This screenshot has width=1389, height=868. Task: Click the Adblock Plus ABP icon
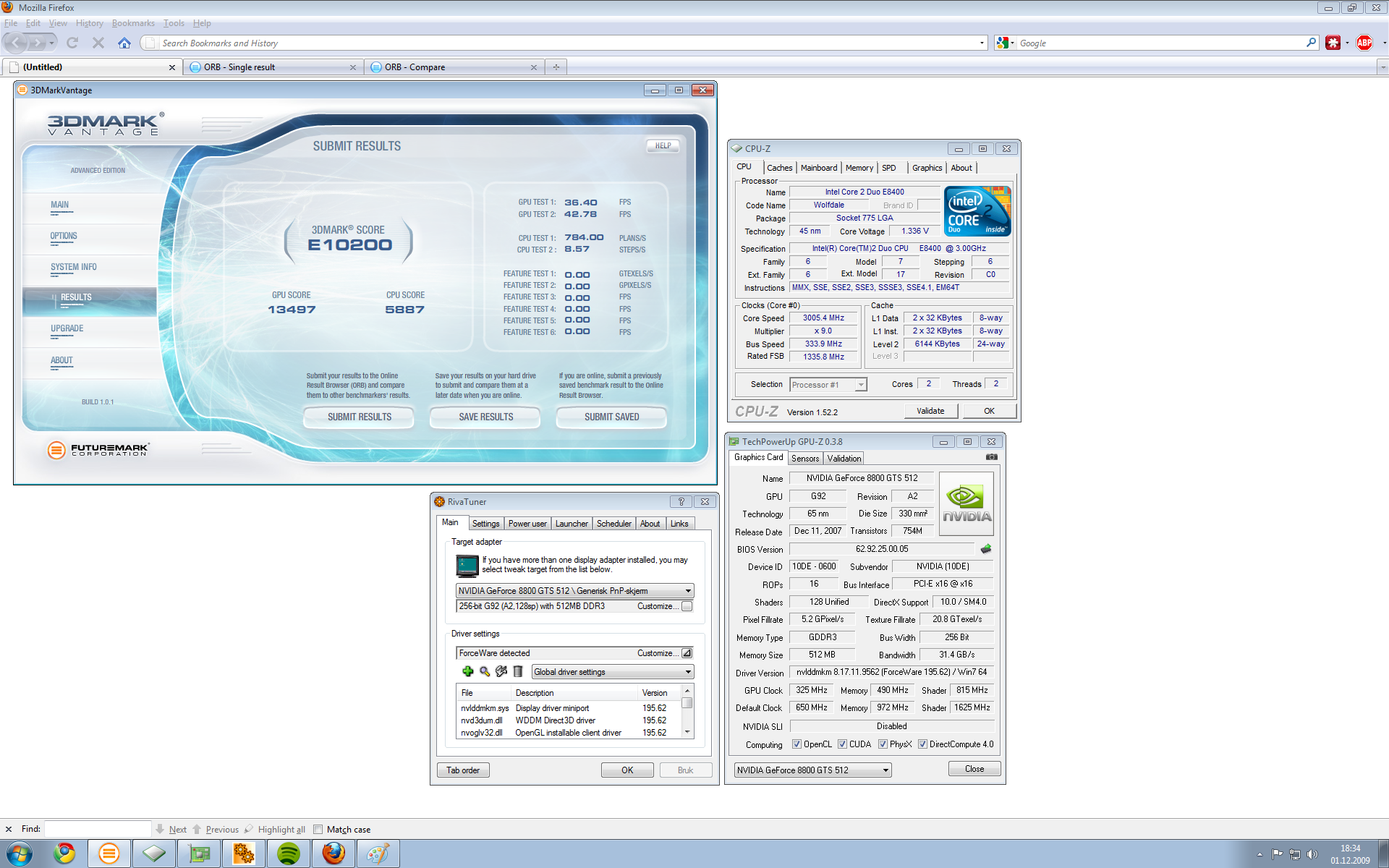tap(1364, 43)
